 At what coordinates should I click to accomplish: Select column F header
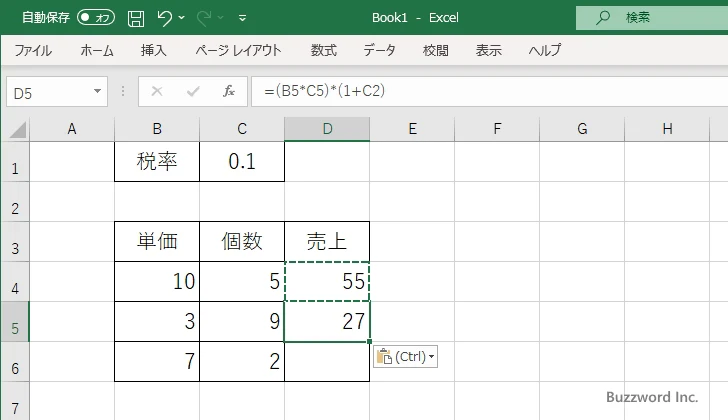(x=497, y=129)
